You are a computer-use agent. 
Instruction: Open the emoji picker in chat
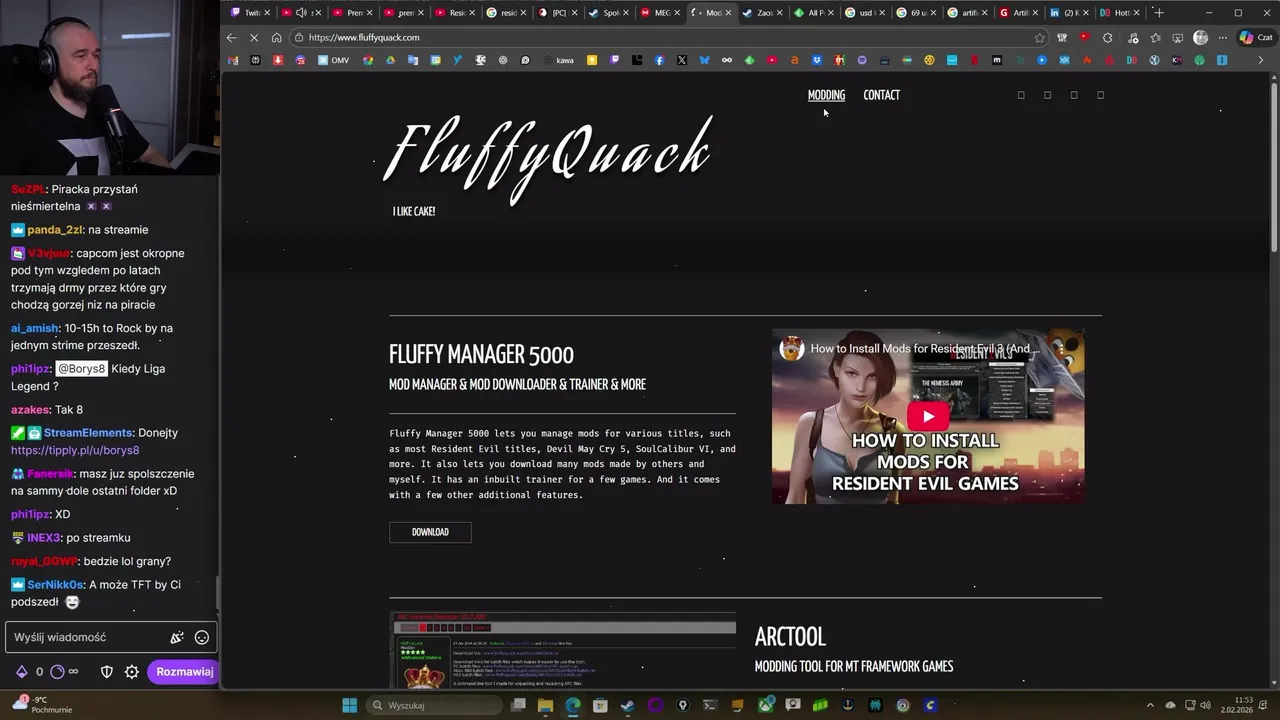[202, 637]
